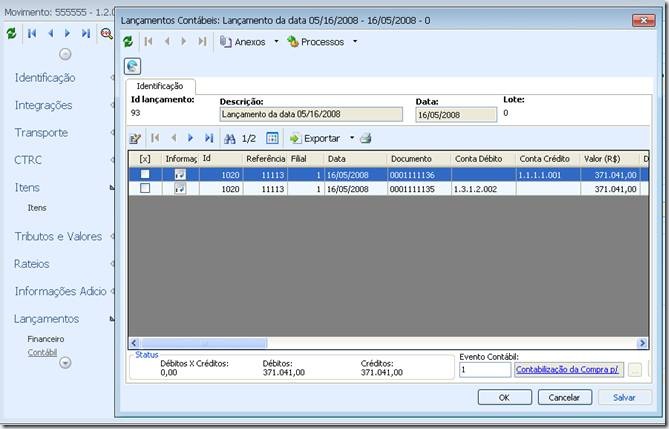Click the Descrição input field
Viewport: 669px width, 429px height.
pyautogui.click(x=311, y=114)
